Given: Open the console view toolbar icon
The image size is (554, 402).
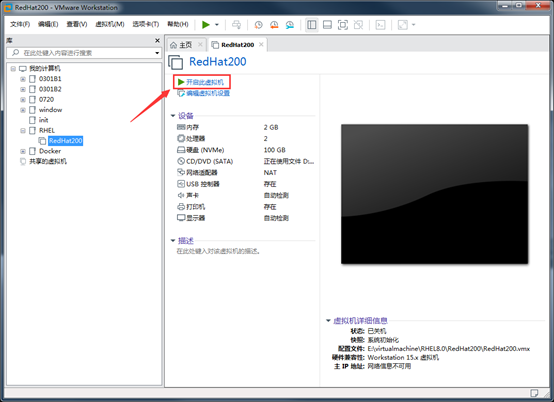Looking at the screenshot, I should pyautogui.click(x=380, y=25).
